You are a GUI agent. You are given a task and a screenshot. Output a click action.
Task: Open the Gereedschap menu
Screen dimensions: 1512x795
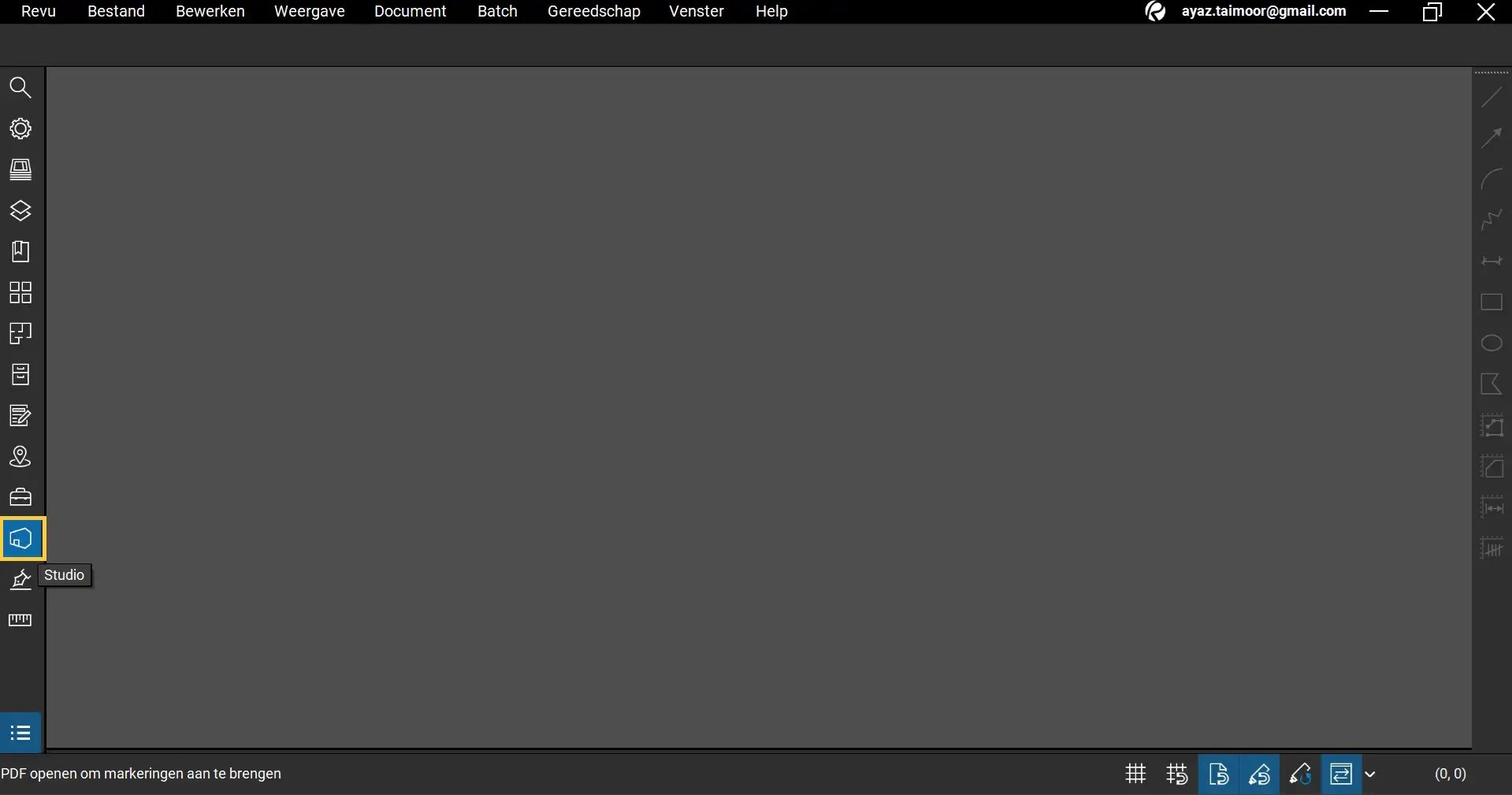(594, 11)
